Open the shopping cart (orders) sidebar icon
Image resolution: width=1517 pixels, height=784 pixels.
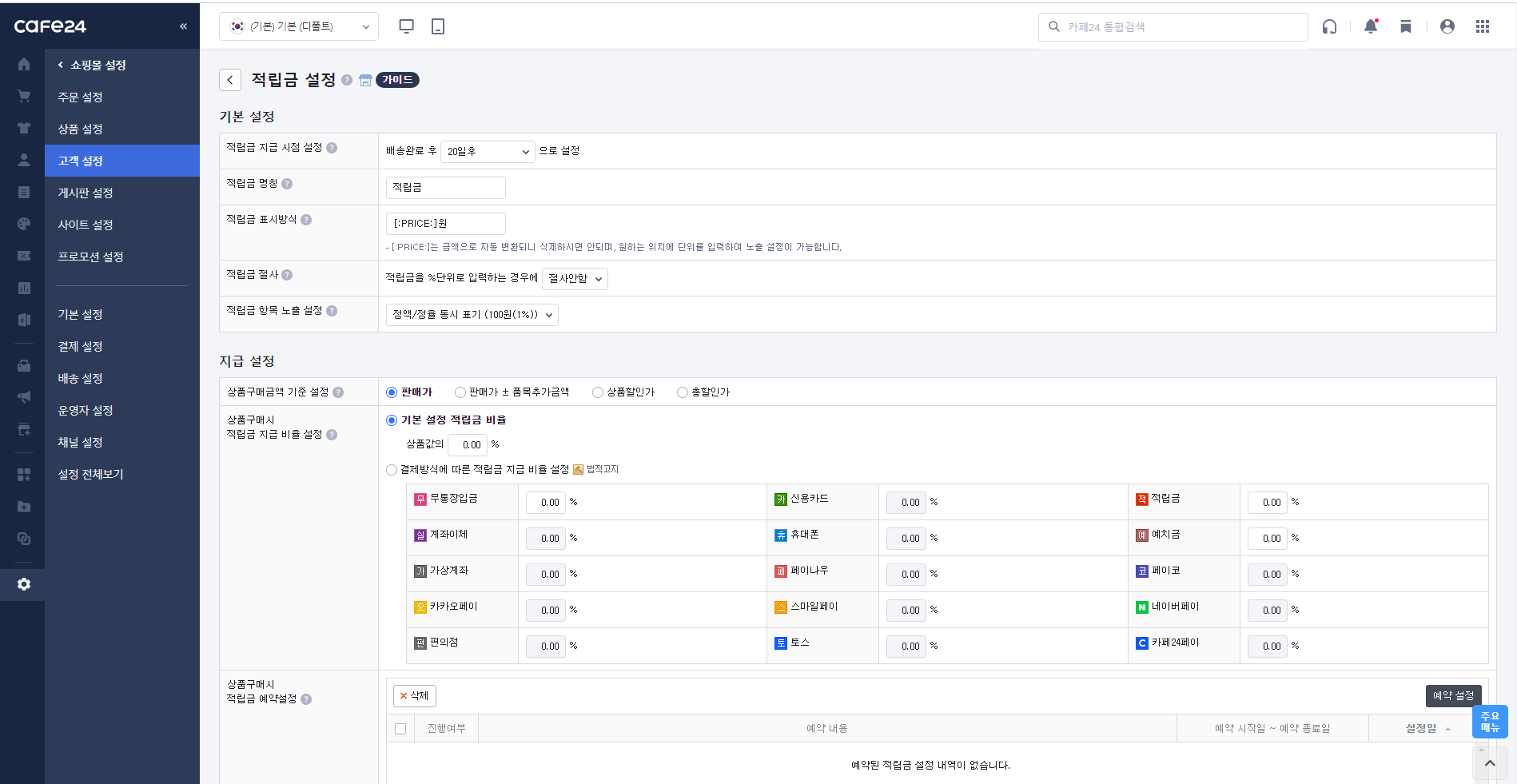(x=24, y=96)
